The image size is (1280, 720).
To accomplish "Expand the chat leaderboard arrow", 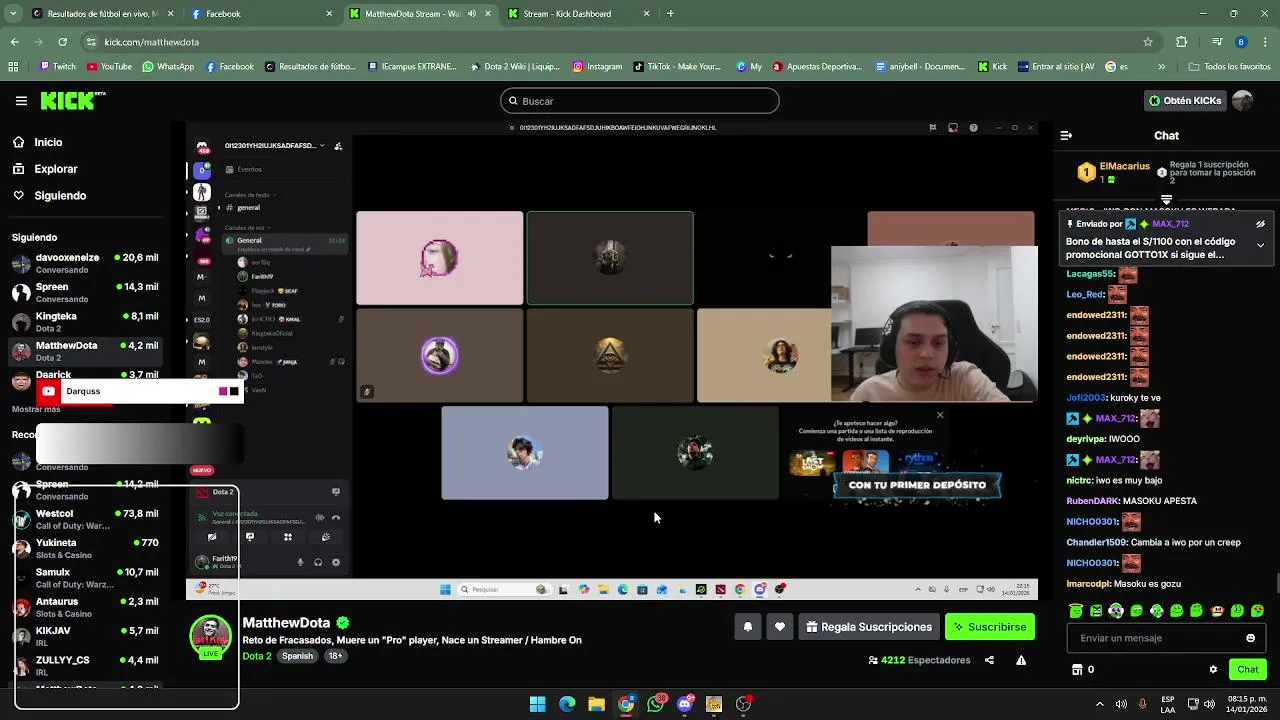I will pos(1166,200).
